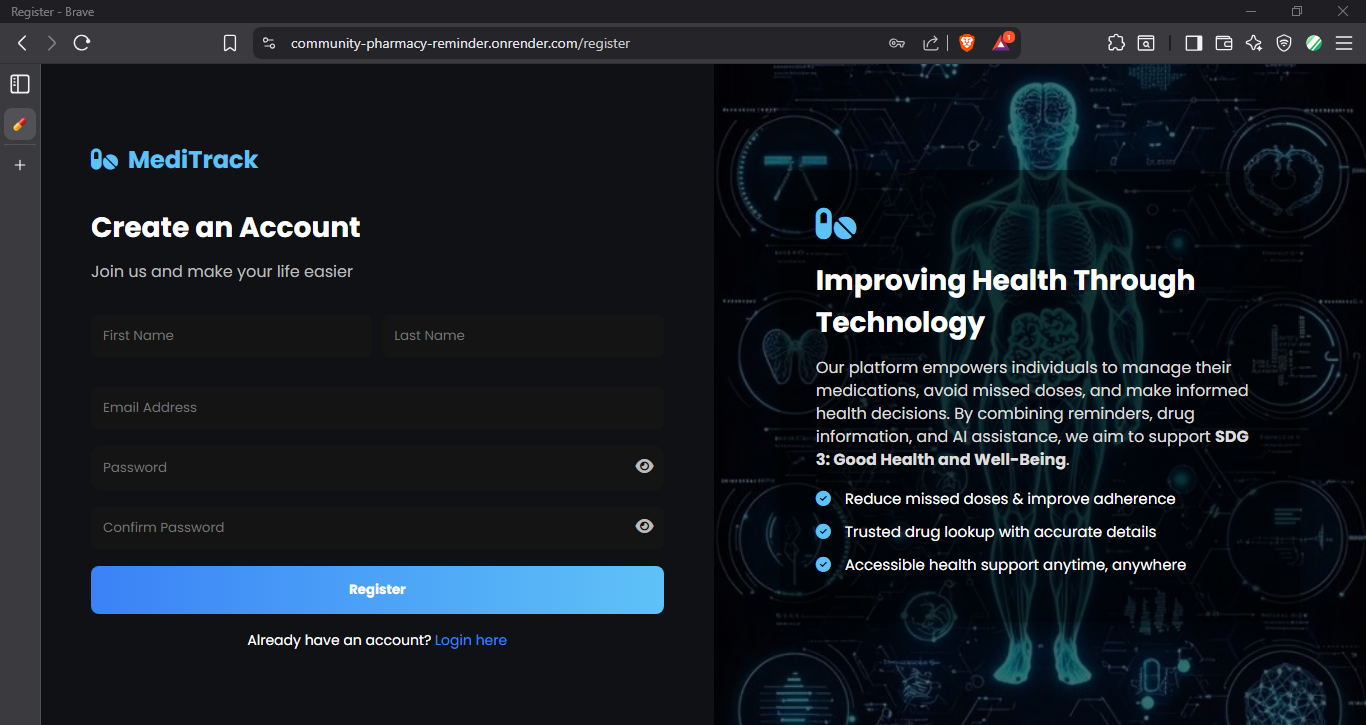Launch Leo AI sparkle icon
Screen dimensions: 1366x725
(1254, 43)
